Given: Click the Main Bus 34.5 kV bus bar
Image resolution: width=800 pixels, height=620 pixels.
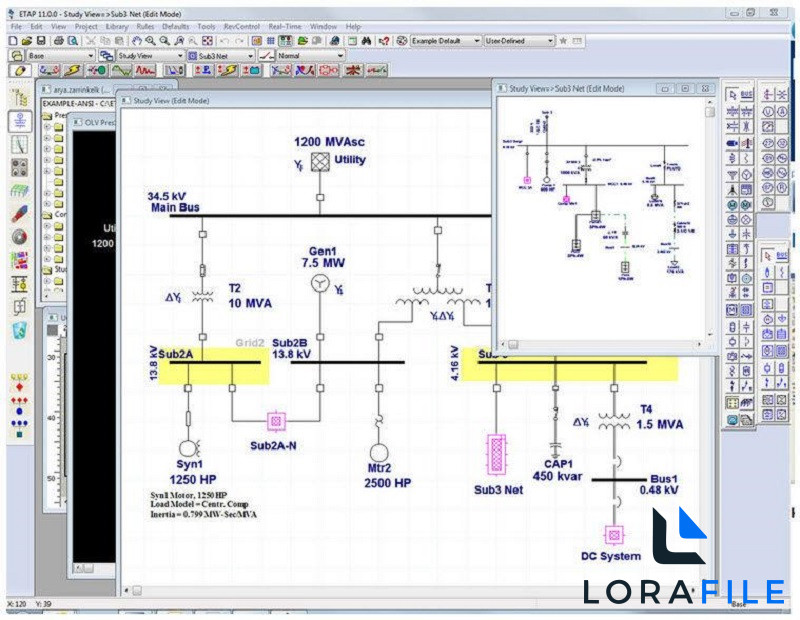Looking at the screenshot, I should [x=330, y=216].
